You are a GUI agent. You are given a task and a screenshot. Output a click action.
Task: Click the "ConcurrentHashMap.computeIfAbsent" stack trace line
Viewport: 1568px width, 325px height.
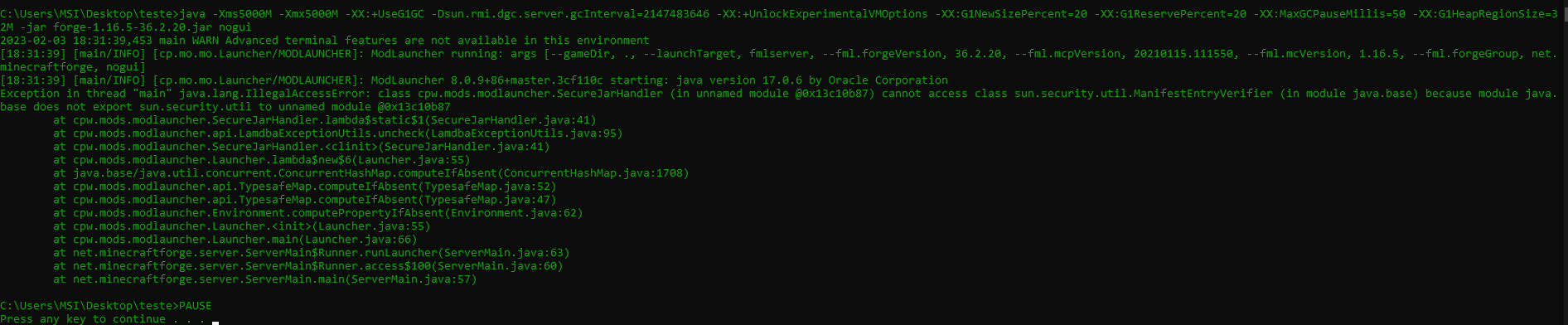click(x=371, y=173)
